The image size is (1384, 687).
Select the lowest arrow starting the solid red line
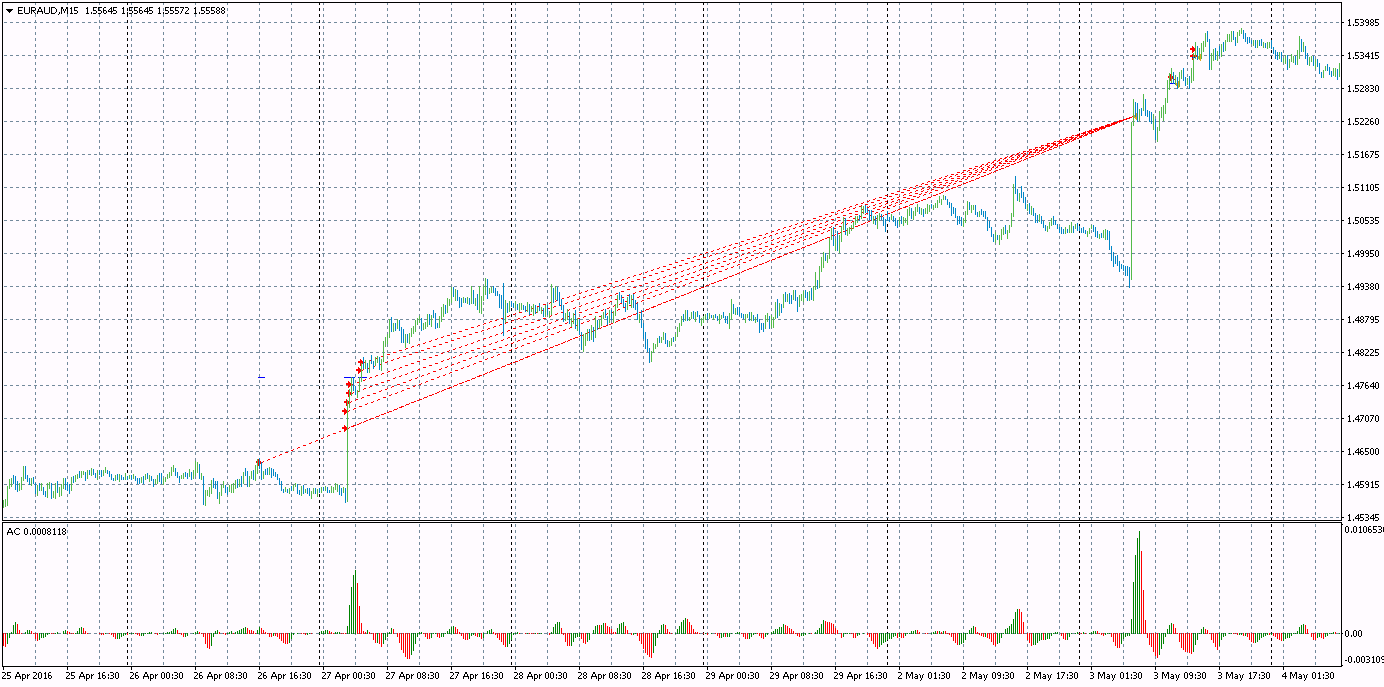(345, 428)
